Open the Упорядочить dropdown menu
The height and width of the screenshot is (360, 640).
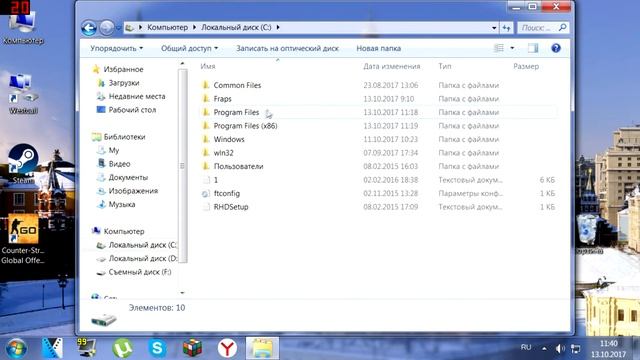coord(116,48)
